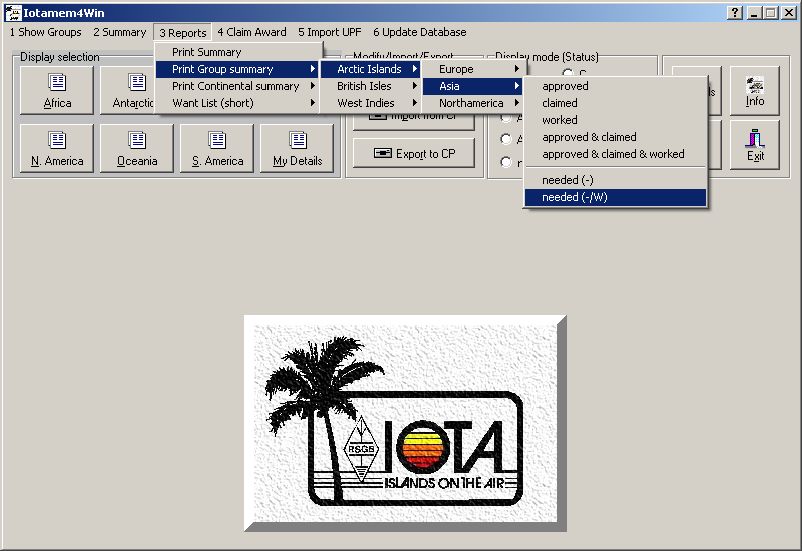Close the 3 Reports menu
This screenshot has width=802, height=551.
click(183, 33)
